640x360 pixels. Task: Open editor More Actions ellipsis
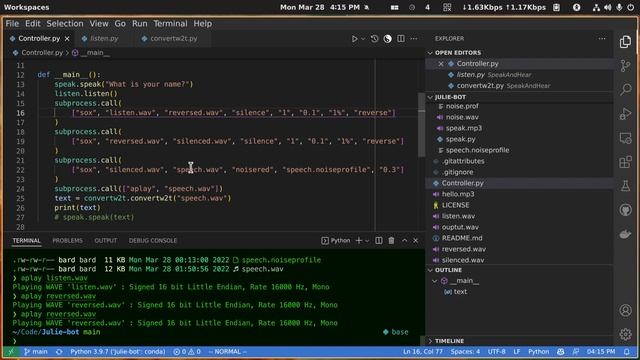[414, 39]
